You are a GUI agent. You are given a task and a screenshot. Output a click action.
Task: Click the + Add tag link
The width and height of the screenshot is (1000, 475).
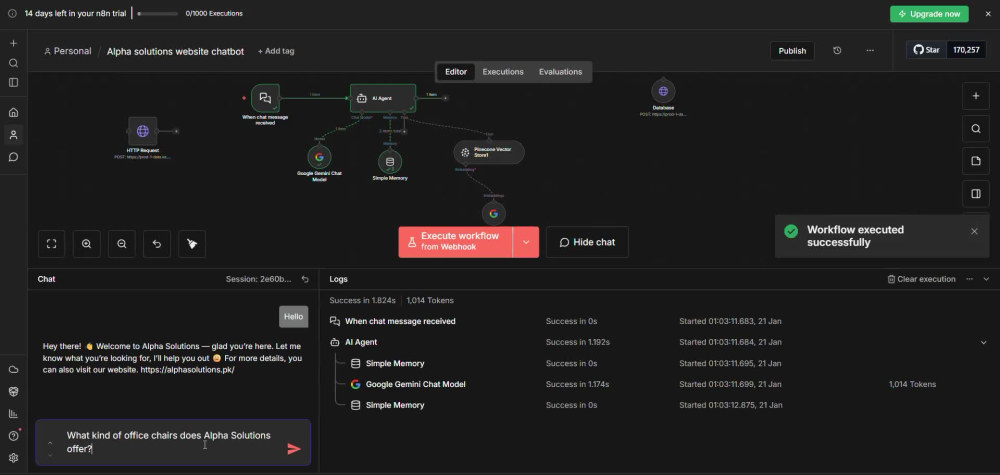tap(276, 51)
